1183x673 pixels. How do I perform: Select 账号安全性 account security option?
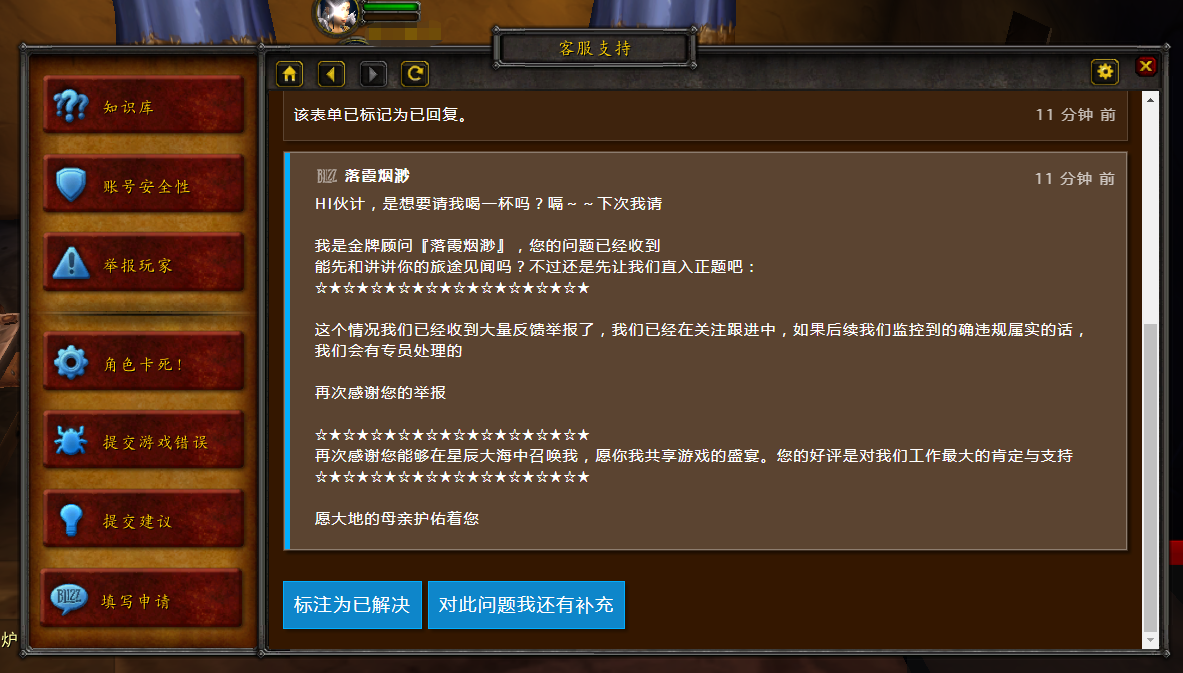point(143,184)
